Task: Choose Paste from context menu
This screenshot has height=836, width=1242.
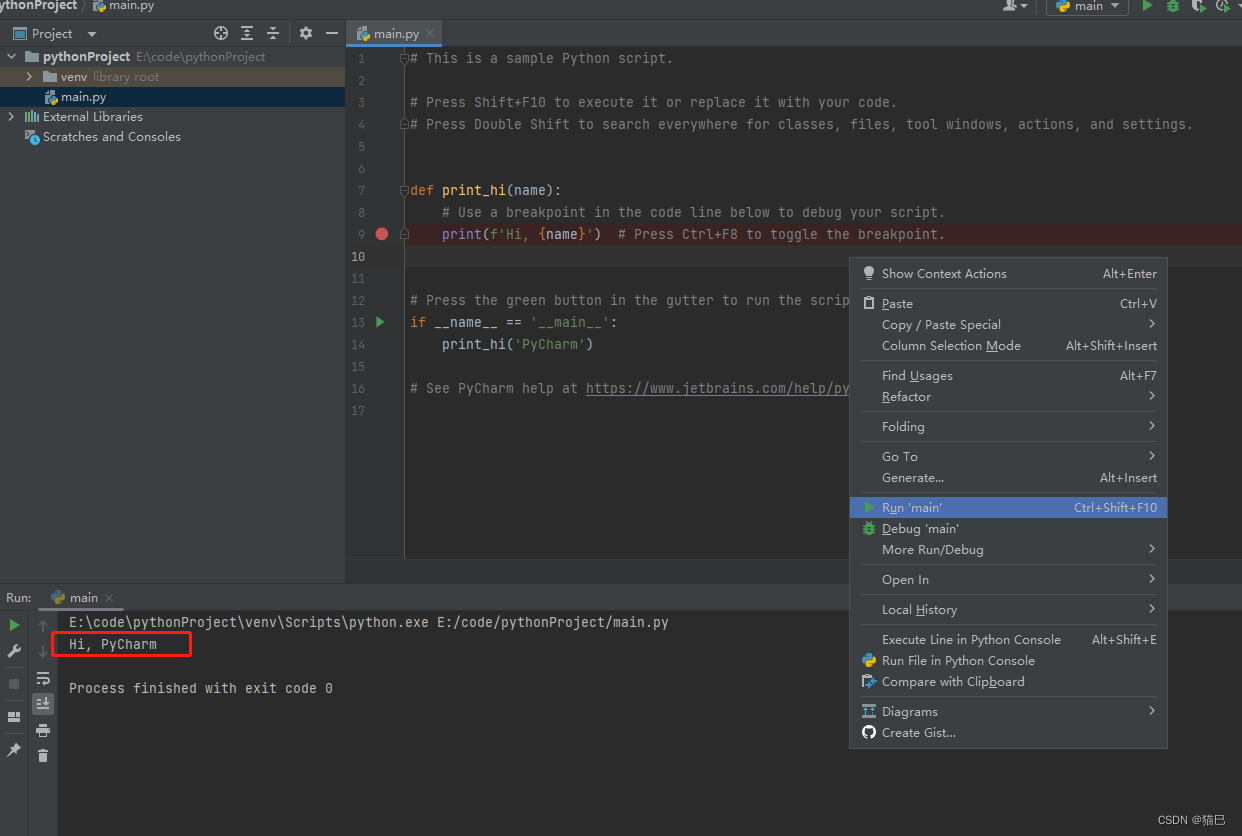Action: [1008, 303]
